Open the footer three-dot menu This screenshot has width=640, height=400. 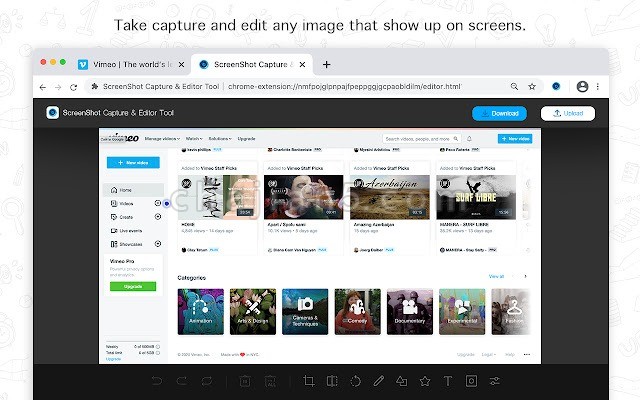click(x=527, y=354)
